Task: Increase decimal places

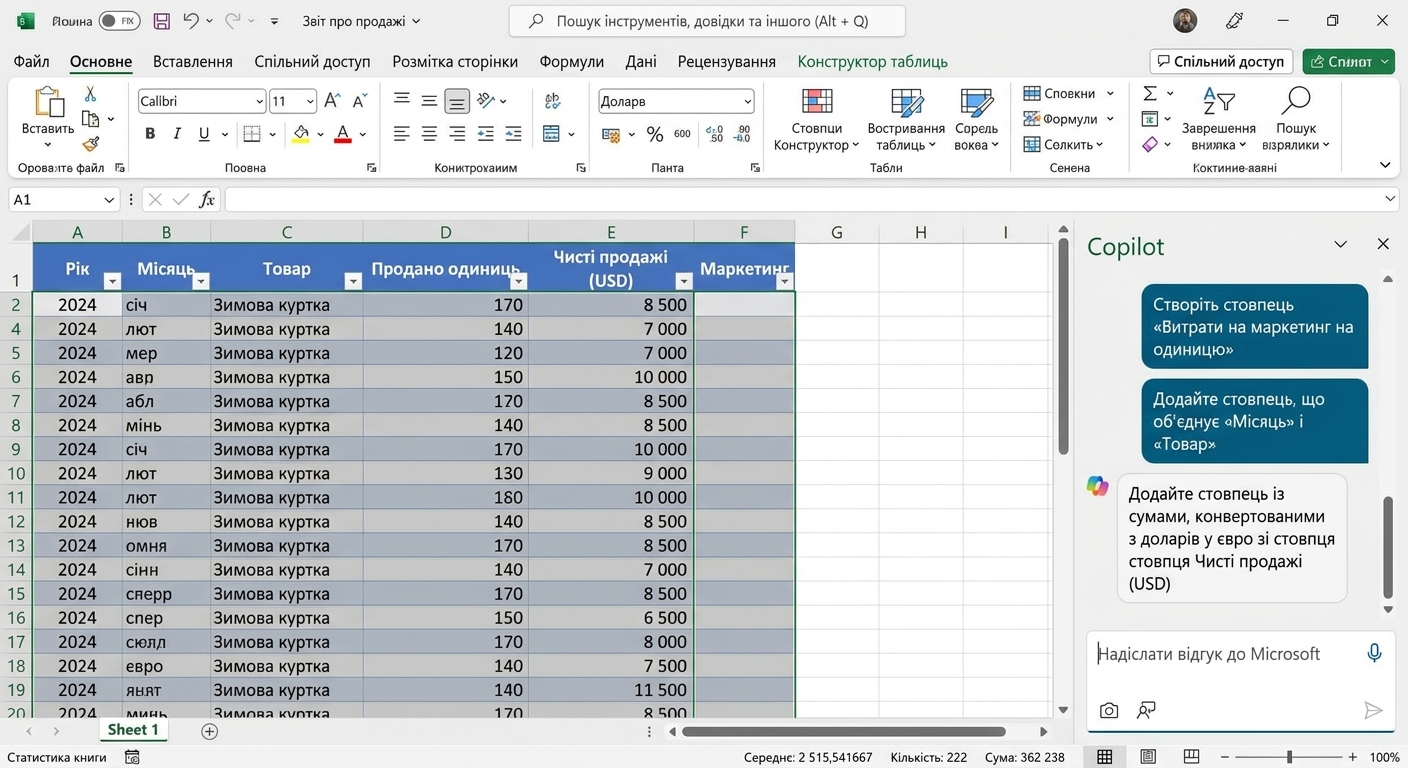Action: click(714, 134)
